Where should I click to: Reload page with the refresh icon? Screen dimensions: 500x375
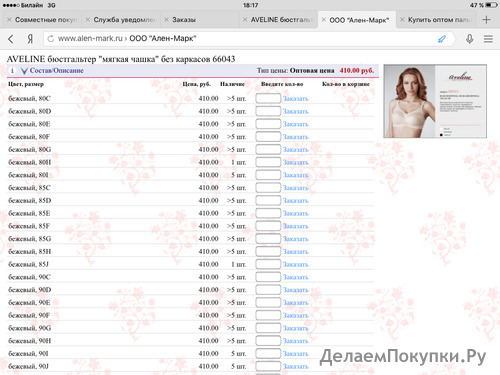tap(51, 39)
